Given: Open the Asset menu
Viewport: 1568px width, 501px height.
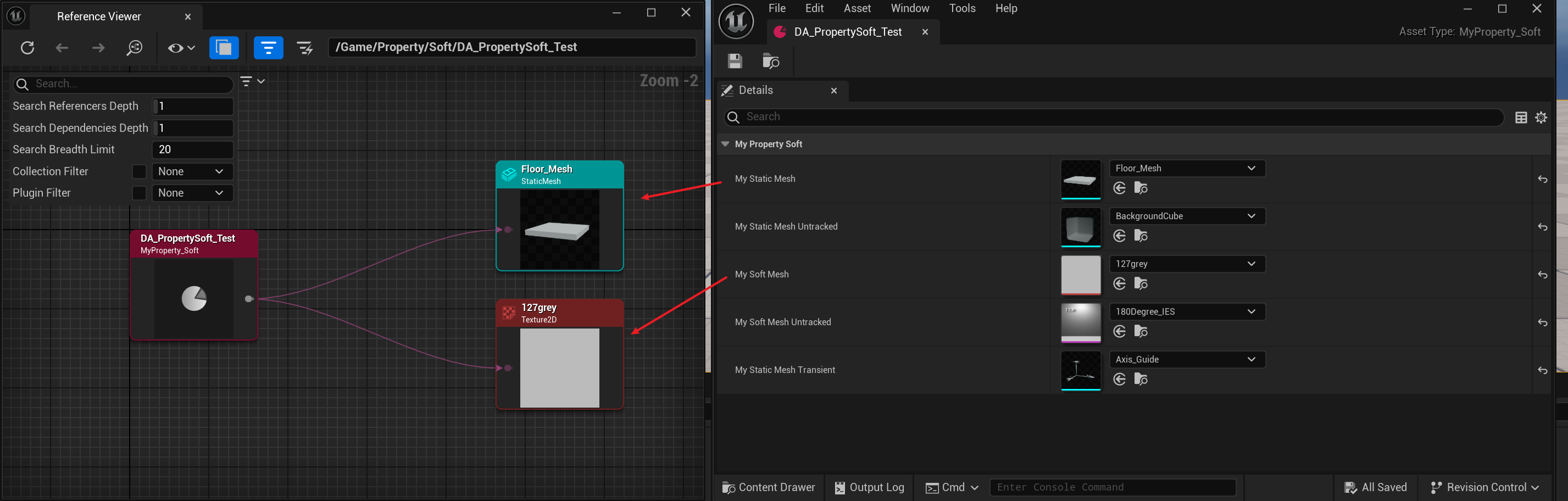Looking at the screenshot, I should [857, 9].
